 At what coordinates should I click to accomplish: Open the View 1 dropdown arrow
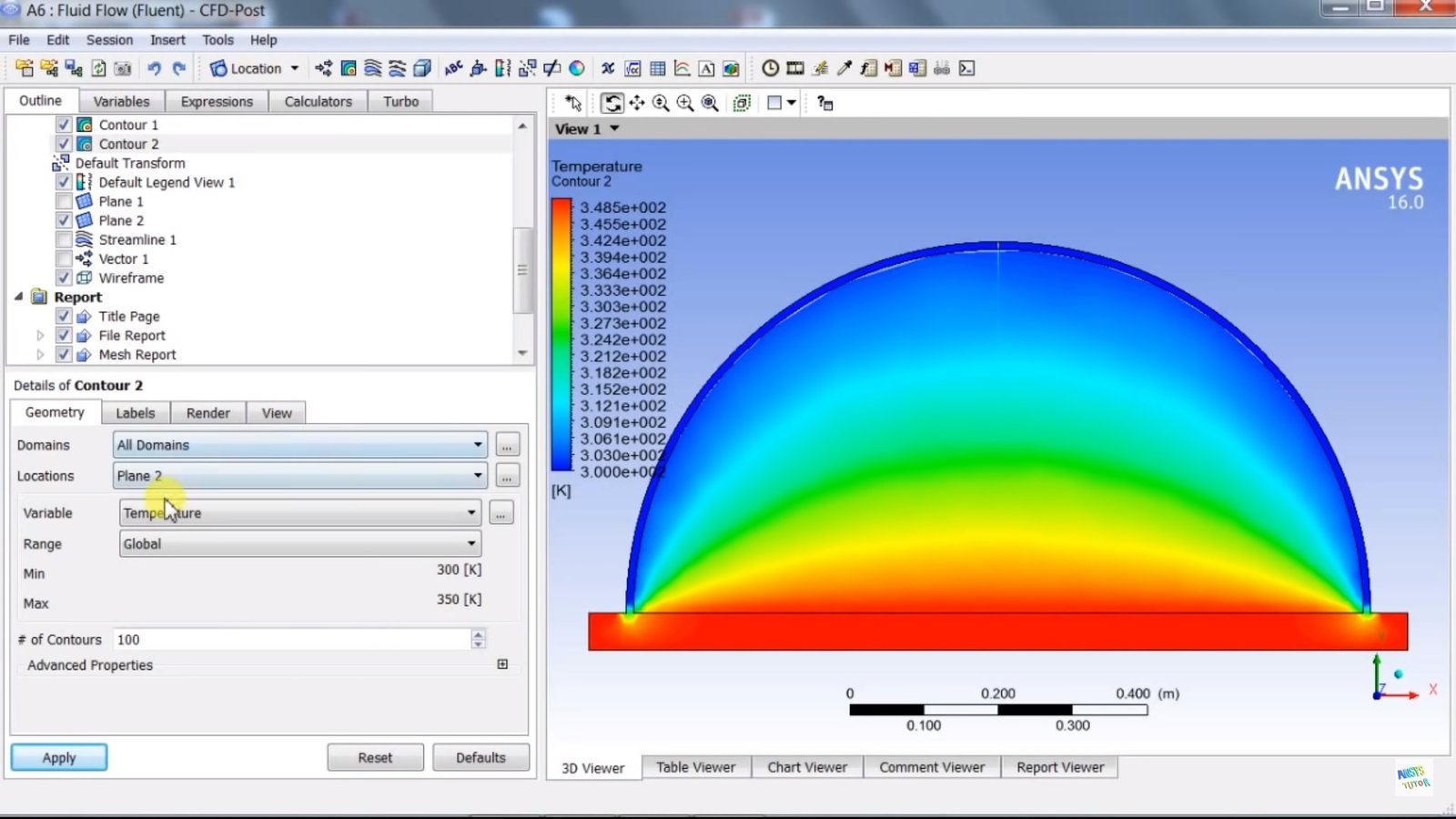point(615,128)
